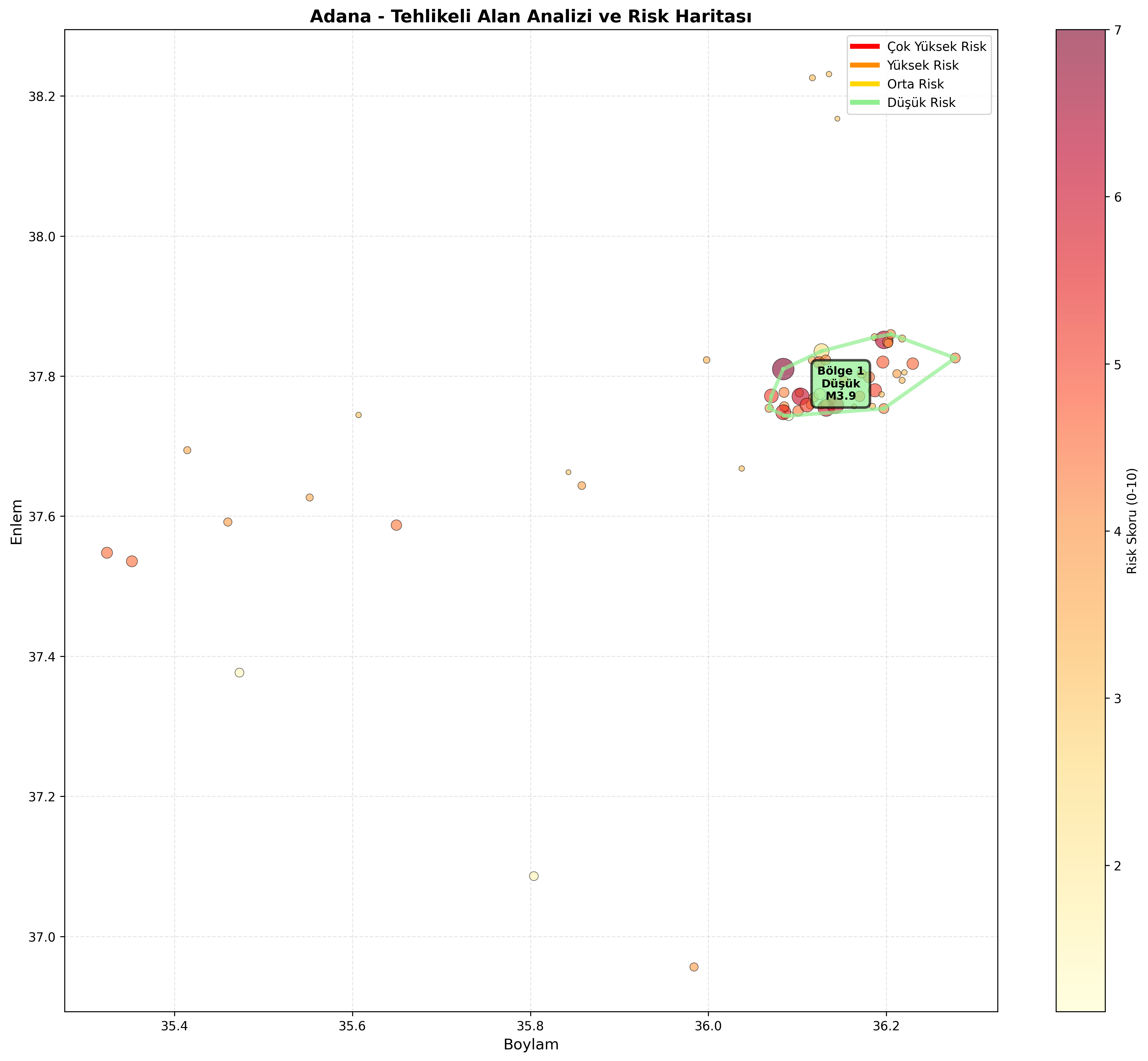The height and width of the screenshot is (1061, 1148).
Task: Click the pale data point near longitude 35.8, latitude 37.09
Action: (534, 876)
